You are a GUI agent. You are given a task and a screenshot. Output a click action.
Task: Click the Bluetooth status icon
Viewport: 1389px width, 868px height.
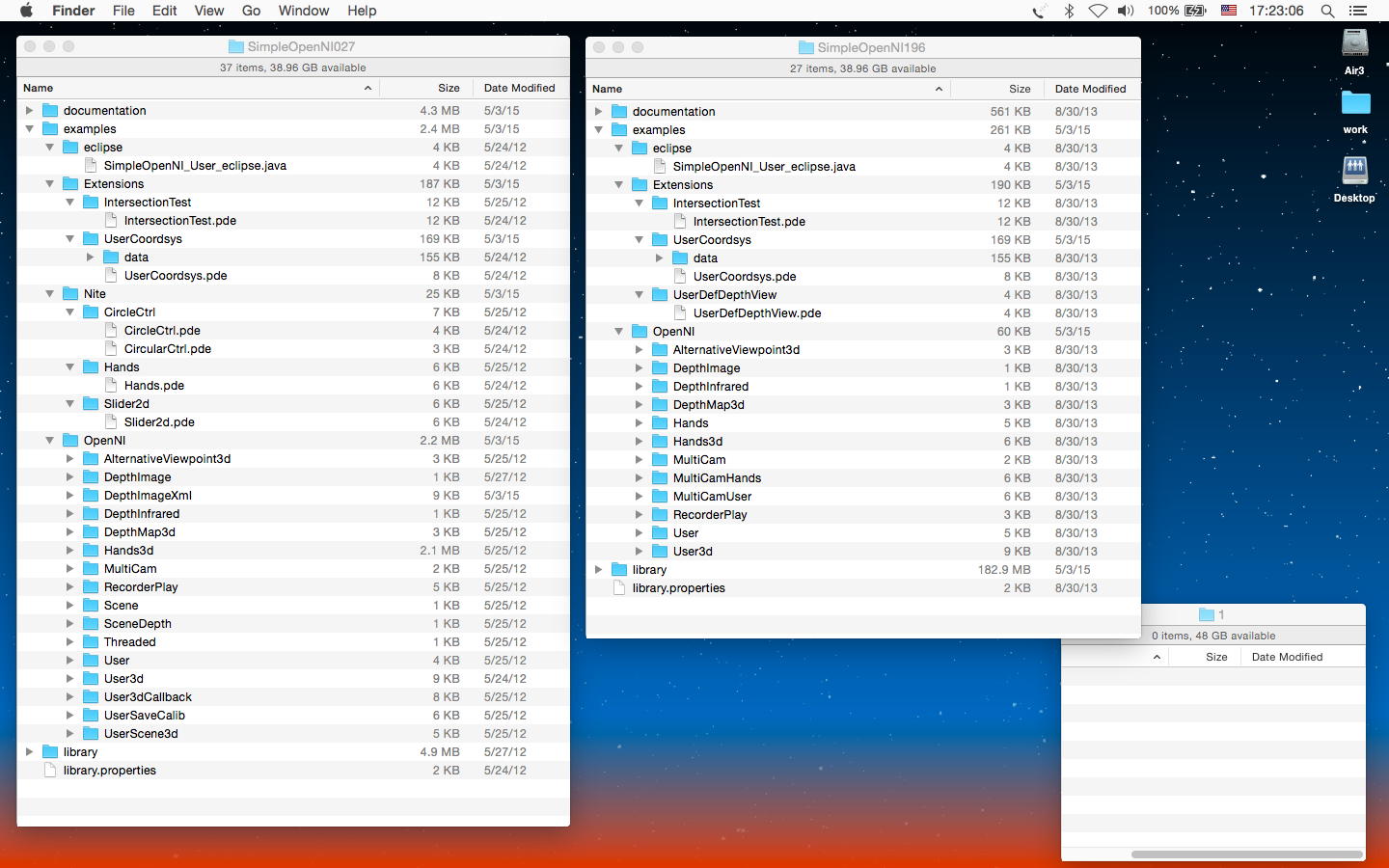pos(1069,11)
